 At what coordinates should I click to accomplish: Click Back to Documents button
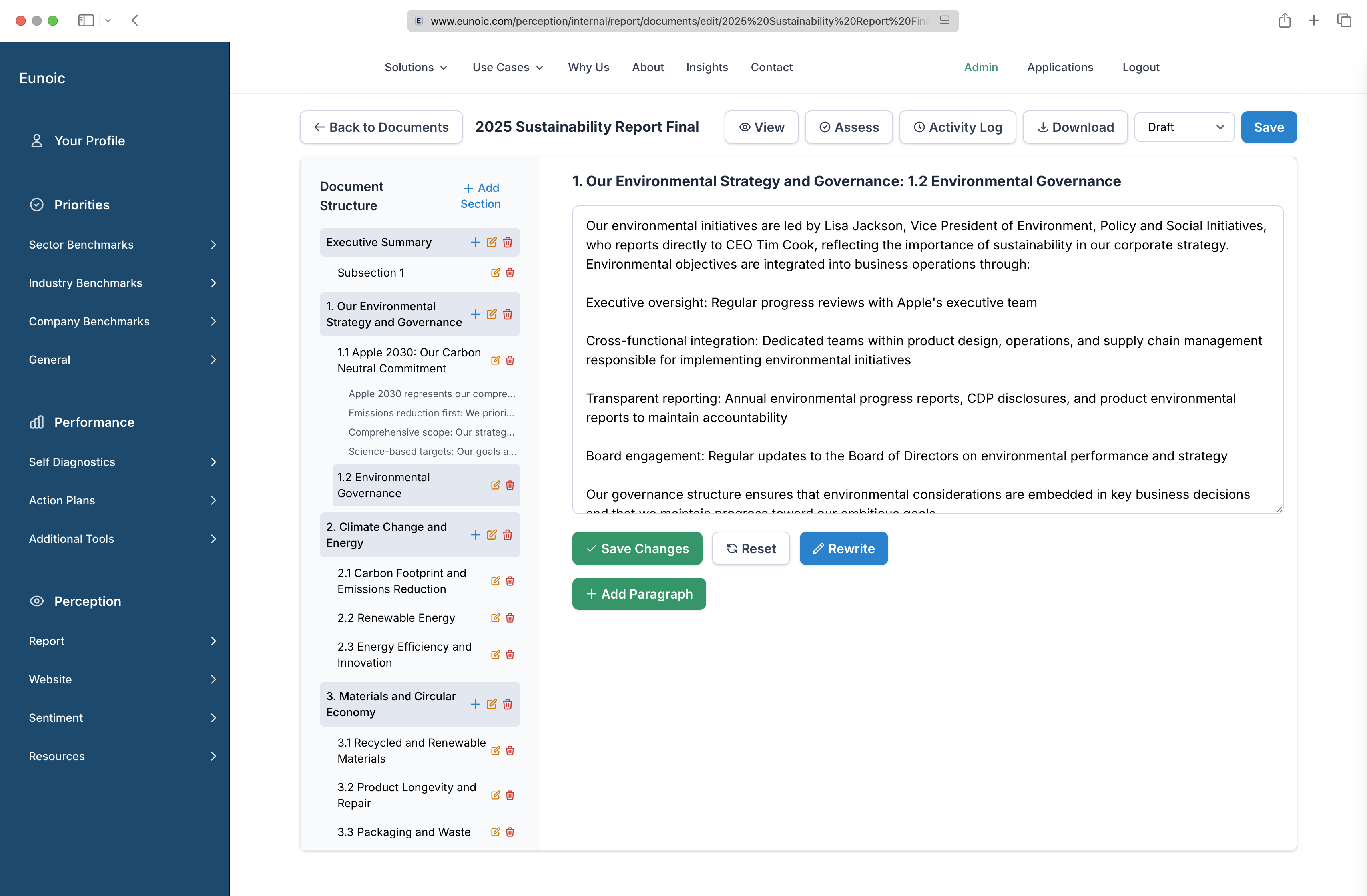tap(381, 127)
